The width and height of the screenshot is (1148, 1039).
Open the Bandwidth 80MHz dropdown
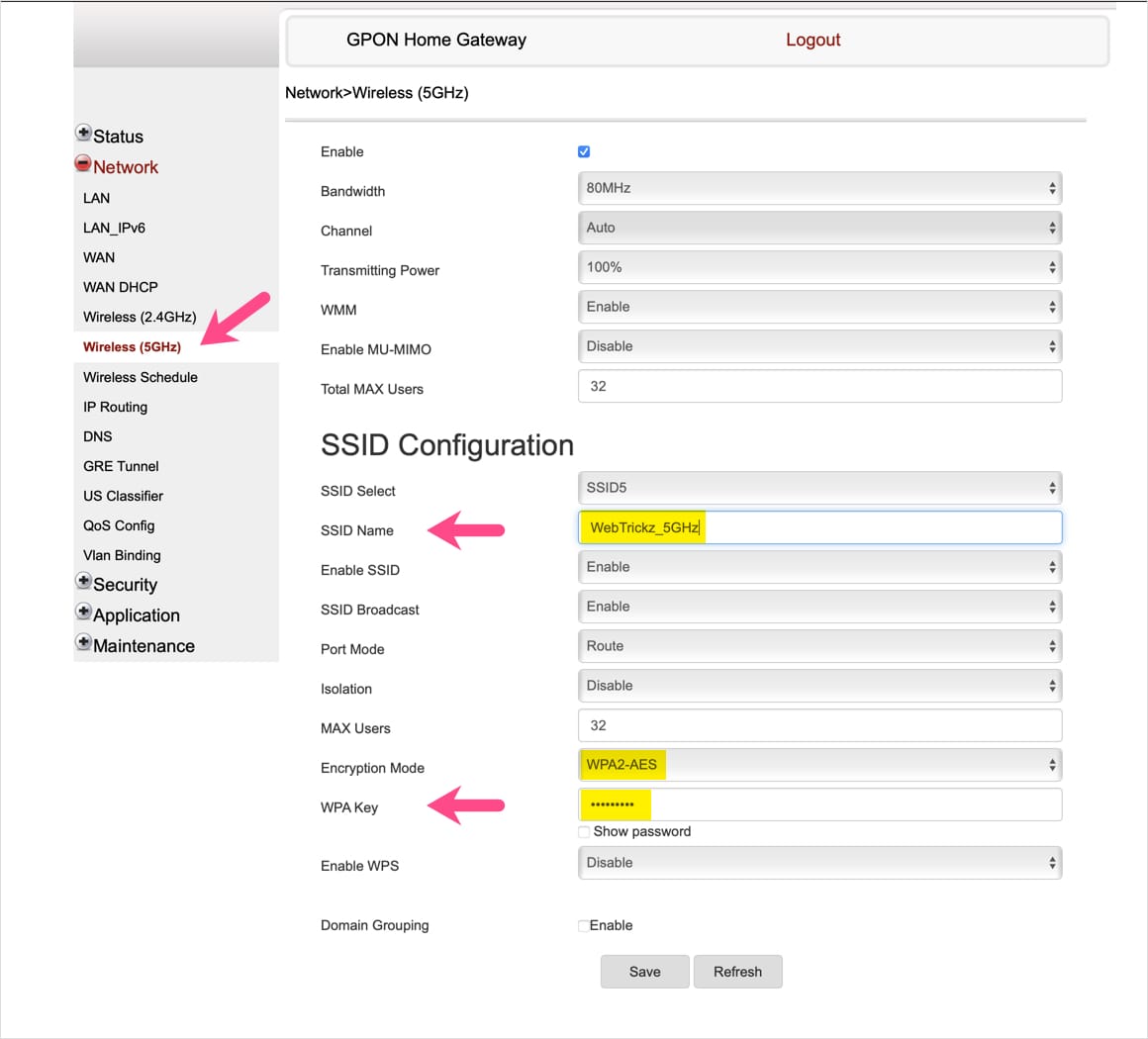coord(819,188)
